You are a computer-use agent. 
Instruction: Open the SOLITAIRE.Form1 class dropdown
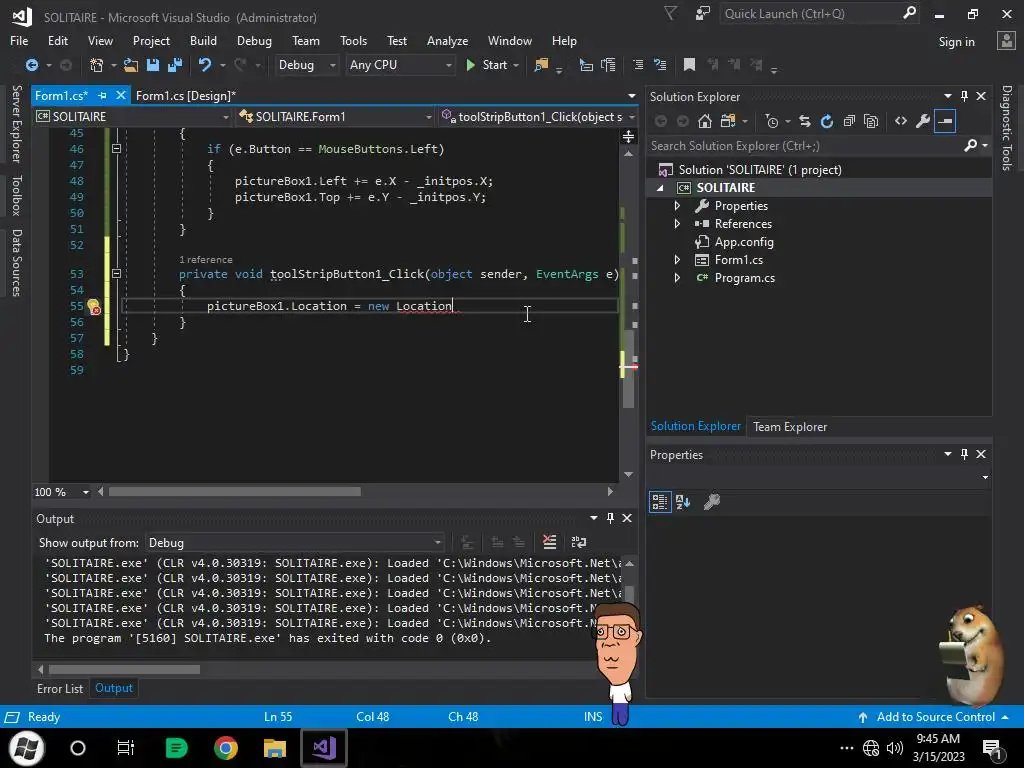tap(335, 117)
